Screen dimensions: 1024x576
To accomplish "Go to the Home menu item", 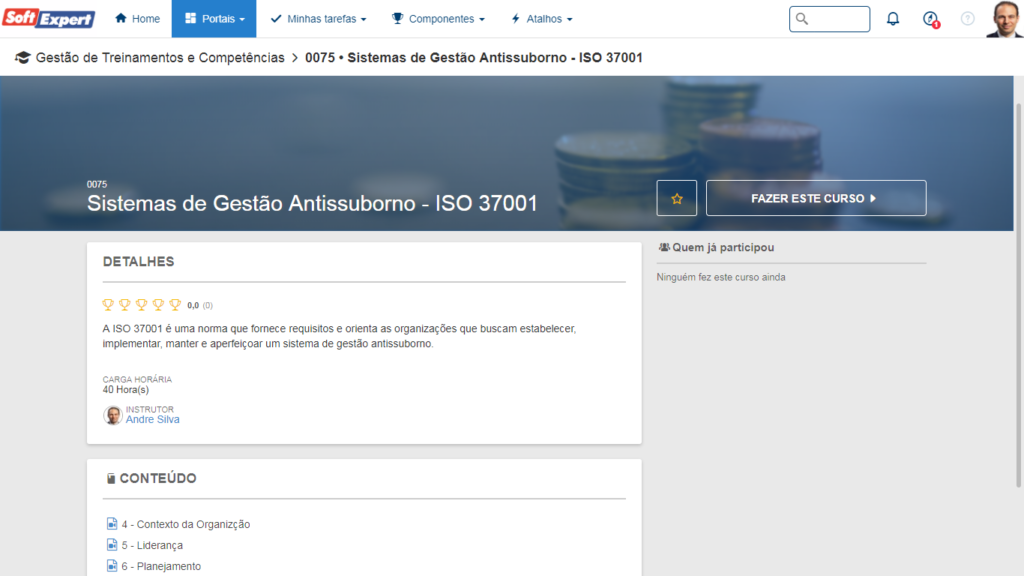I will pos(137,19).
